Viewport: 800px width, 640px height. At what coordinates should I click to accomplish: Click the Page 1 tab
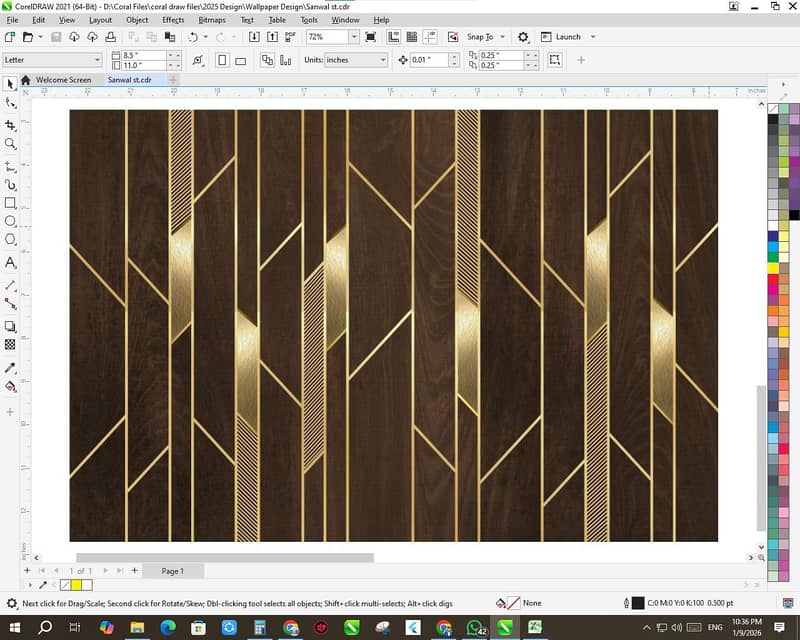tap(172, 571)
